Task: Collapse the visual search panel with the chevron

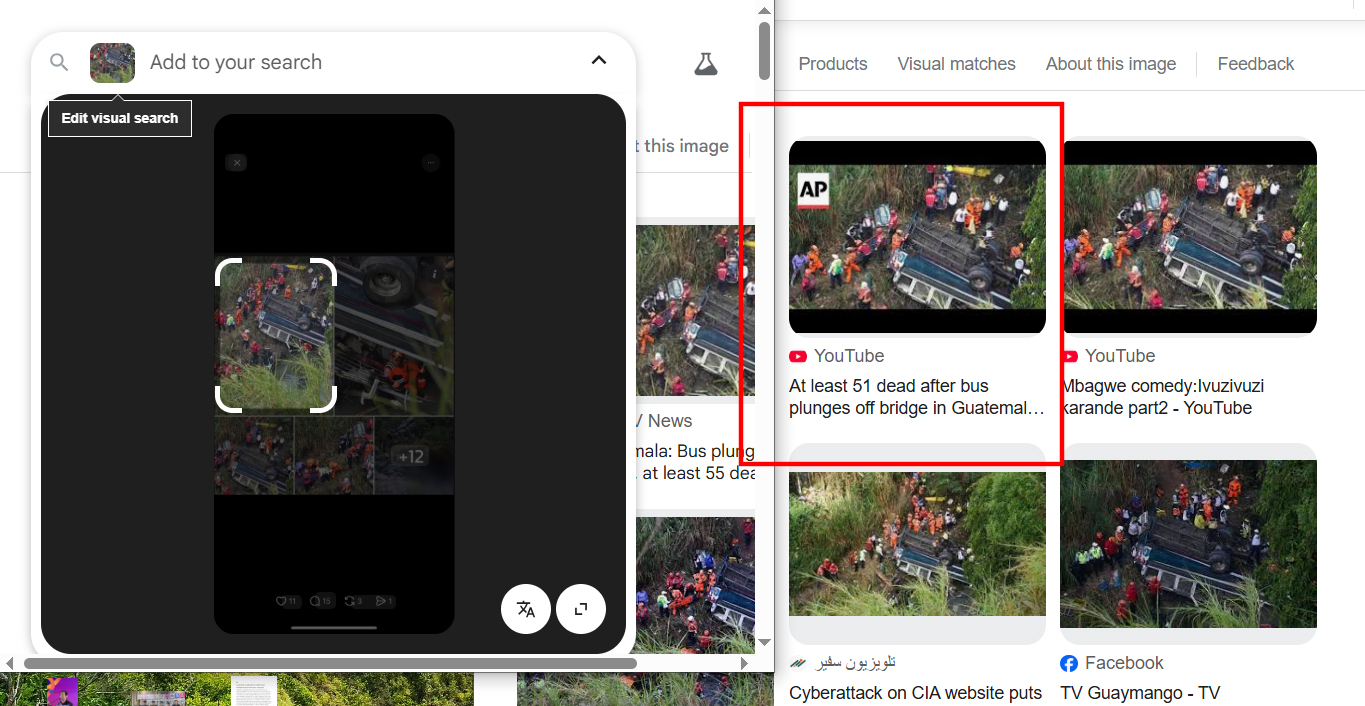Action: coord(599,61)
